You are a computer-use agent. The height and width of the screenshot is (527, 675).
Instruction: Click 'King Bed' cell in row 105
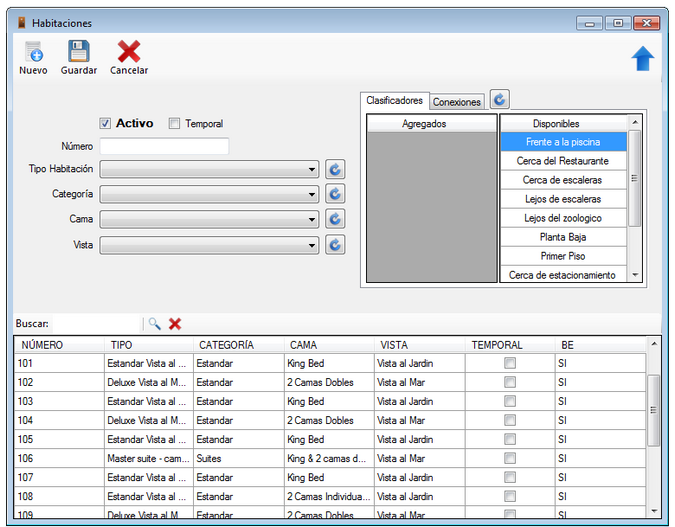[x=329, y=439]
